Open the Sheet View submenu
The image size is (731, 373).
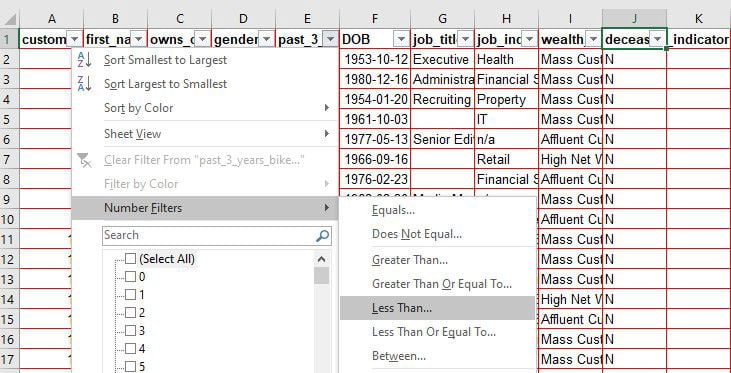204,134
